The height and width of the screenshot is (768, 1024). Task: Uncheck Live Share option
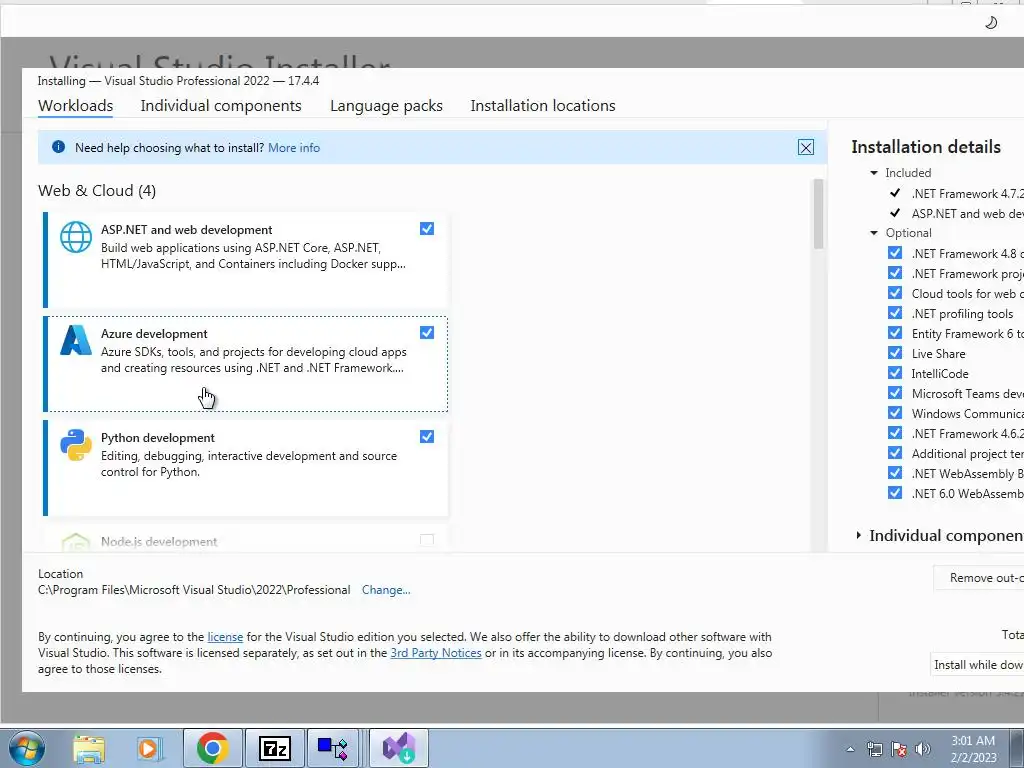(x=895, y=353)
